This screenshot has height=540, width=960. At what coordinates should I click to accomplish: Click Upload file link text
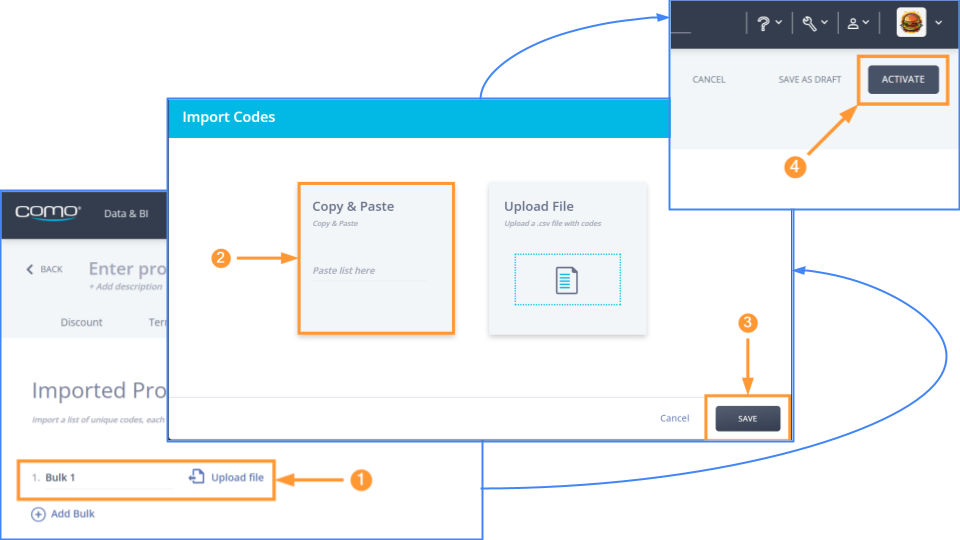pyautogui.click(x=237, y=478)
